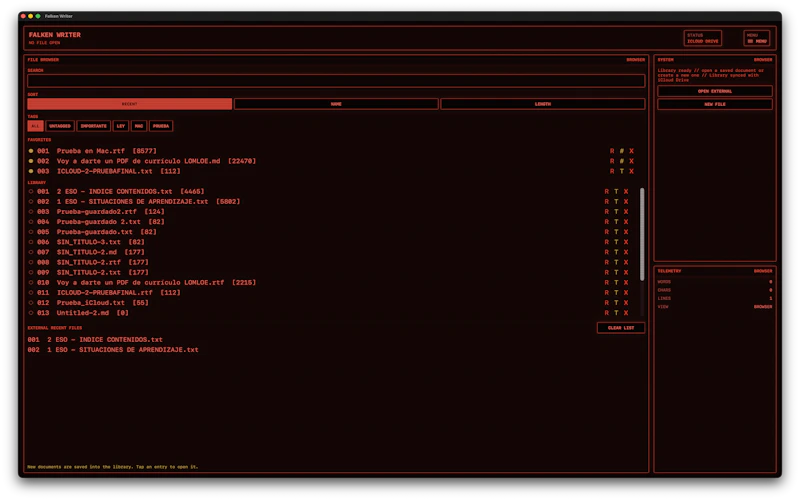Click the X icon for favorite LOMLOE.md
The image size is (800, 500).
click(631, 161)
